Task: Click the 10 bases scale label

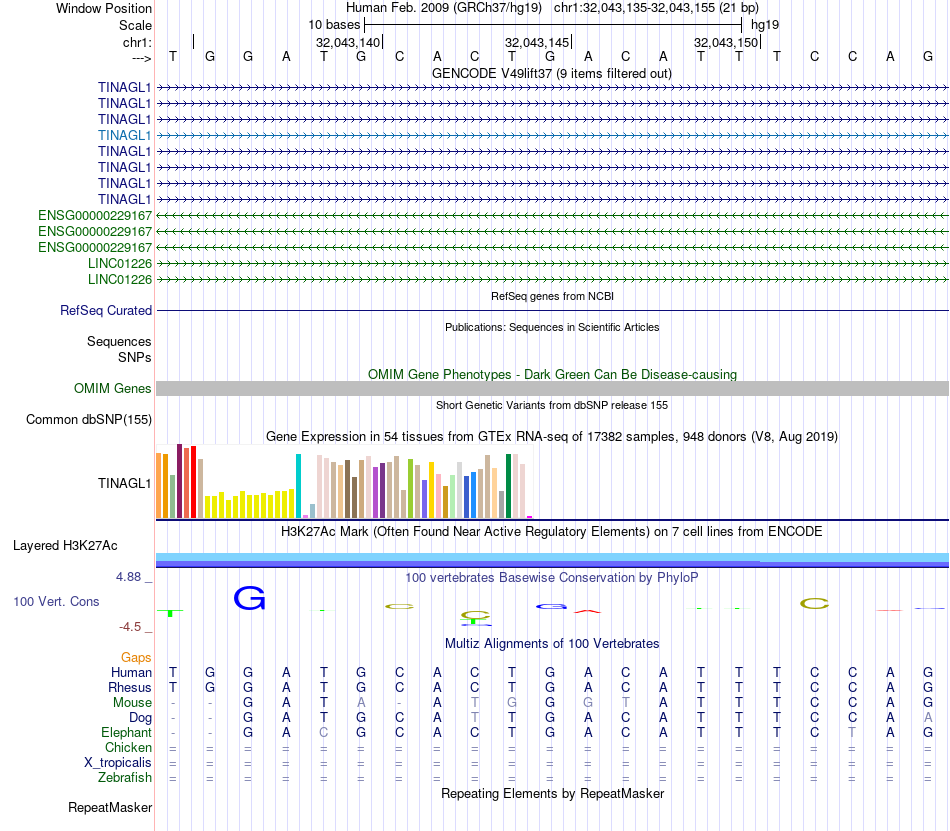Action: coord(334,25)
